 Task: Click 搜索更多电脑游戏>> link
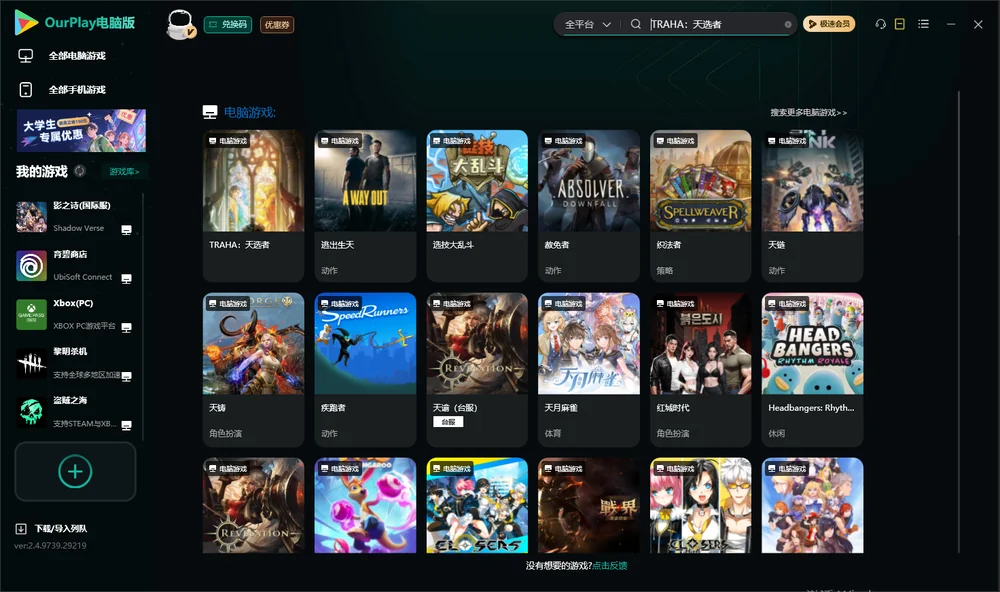point(808,112)
